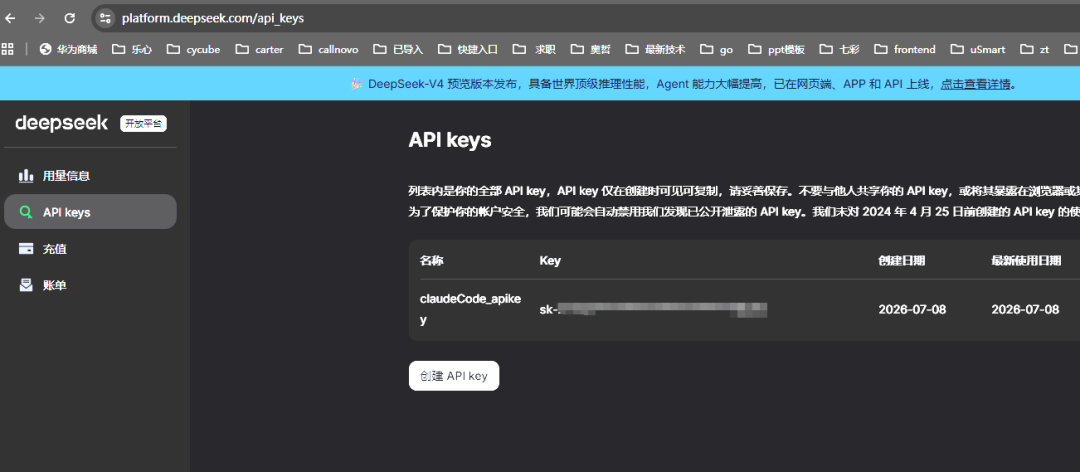The image size is (1080, 472).
Task: Click the billing inbox icon
Action: click(x=26, y=285)
